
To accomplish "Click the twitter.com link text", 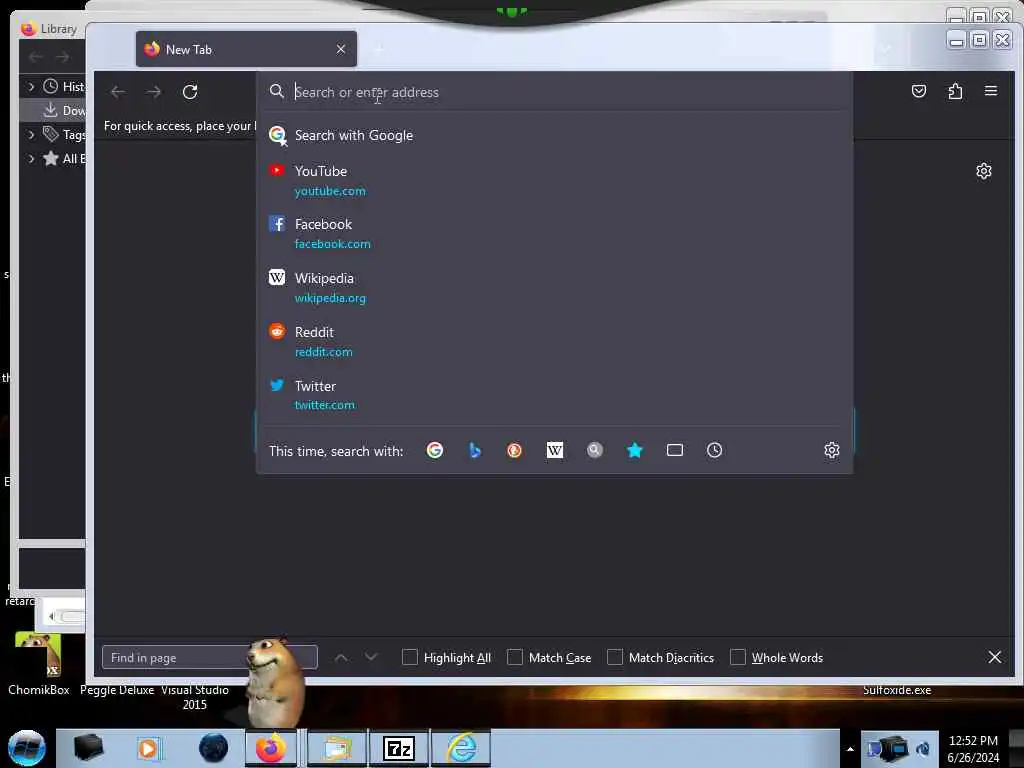I will [x=325, y=405].
